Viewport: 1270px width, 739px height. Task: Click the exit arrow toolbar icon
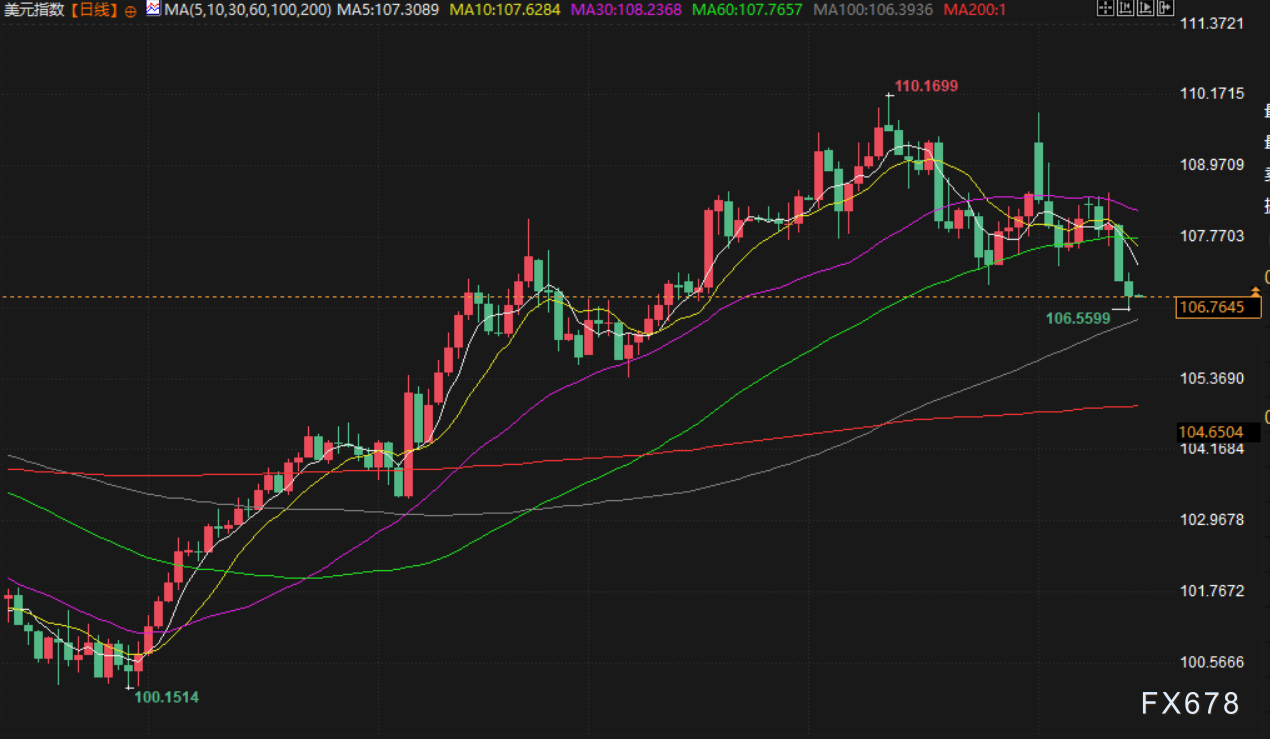tap(1165, 9)
